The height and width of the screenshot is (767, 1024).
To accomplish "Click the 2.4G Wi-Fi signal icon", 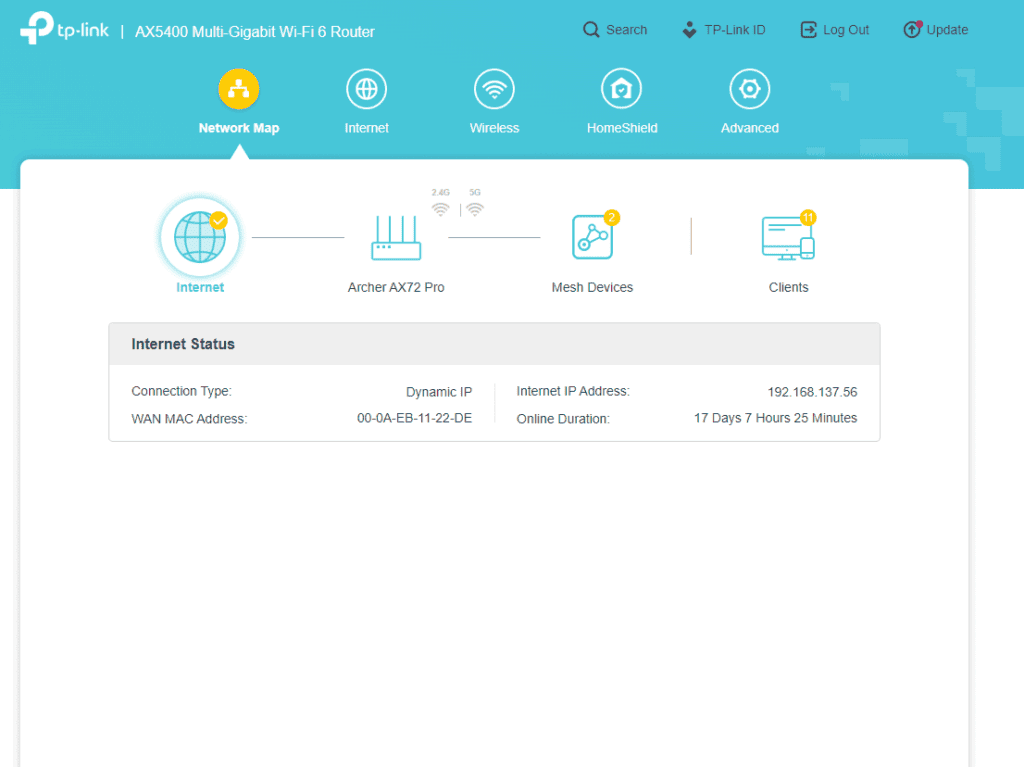I will (440, 209).
